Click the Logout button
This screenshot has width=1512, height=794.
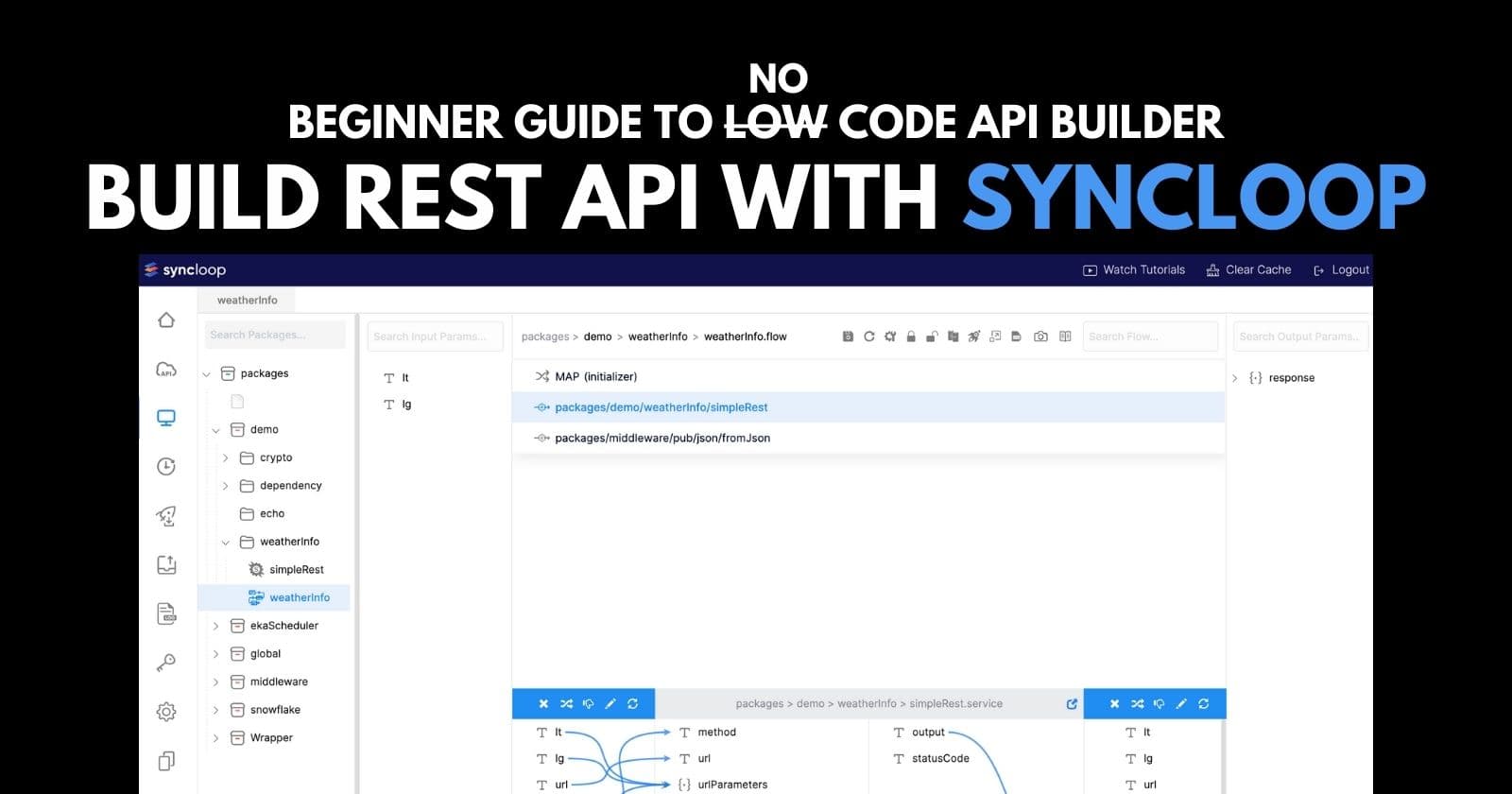[1341, 270]
